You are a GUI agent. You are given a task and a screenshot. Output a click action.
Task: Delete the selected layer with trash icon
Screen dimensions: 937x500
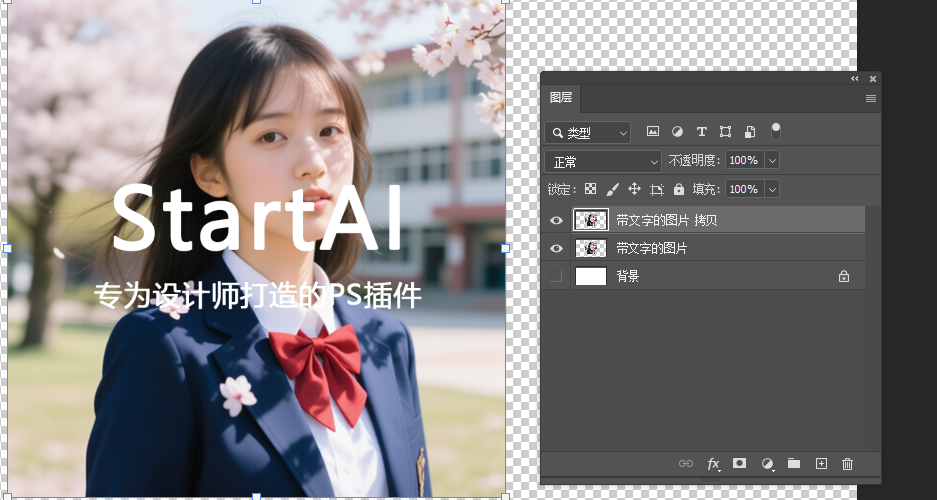[x=848, y=464]
